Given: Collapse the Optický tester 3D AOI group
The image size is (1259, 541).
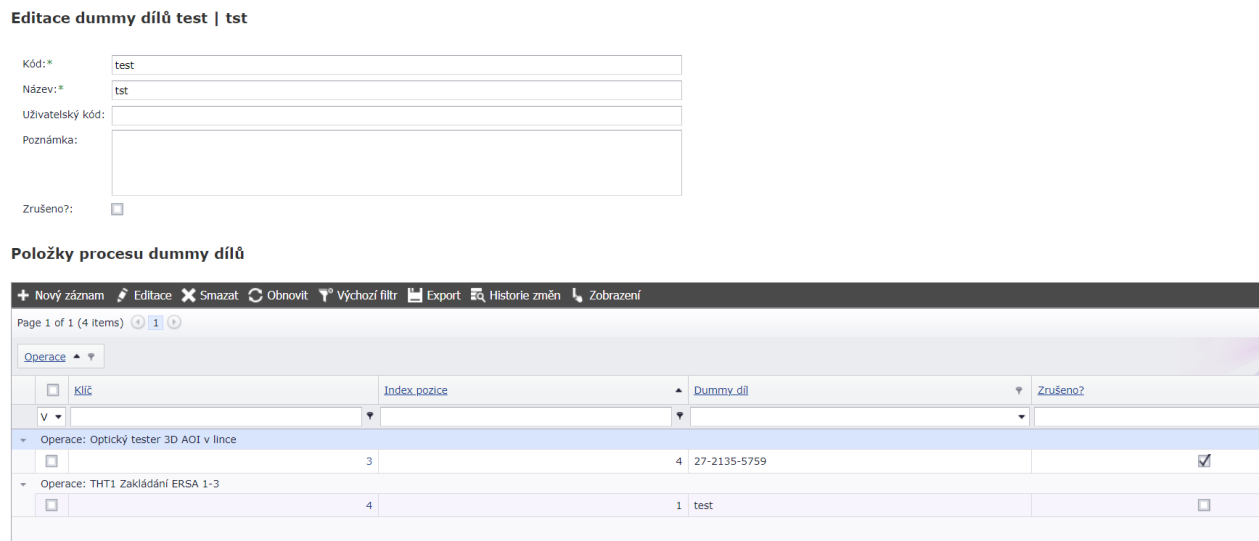Looking at the screenshot, I should tap(23, 440).
